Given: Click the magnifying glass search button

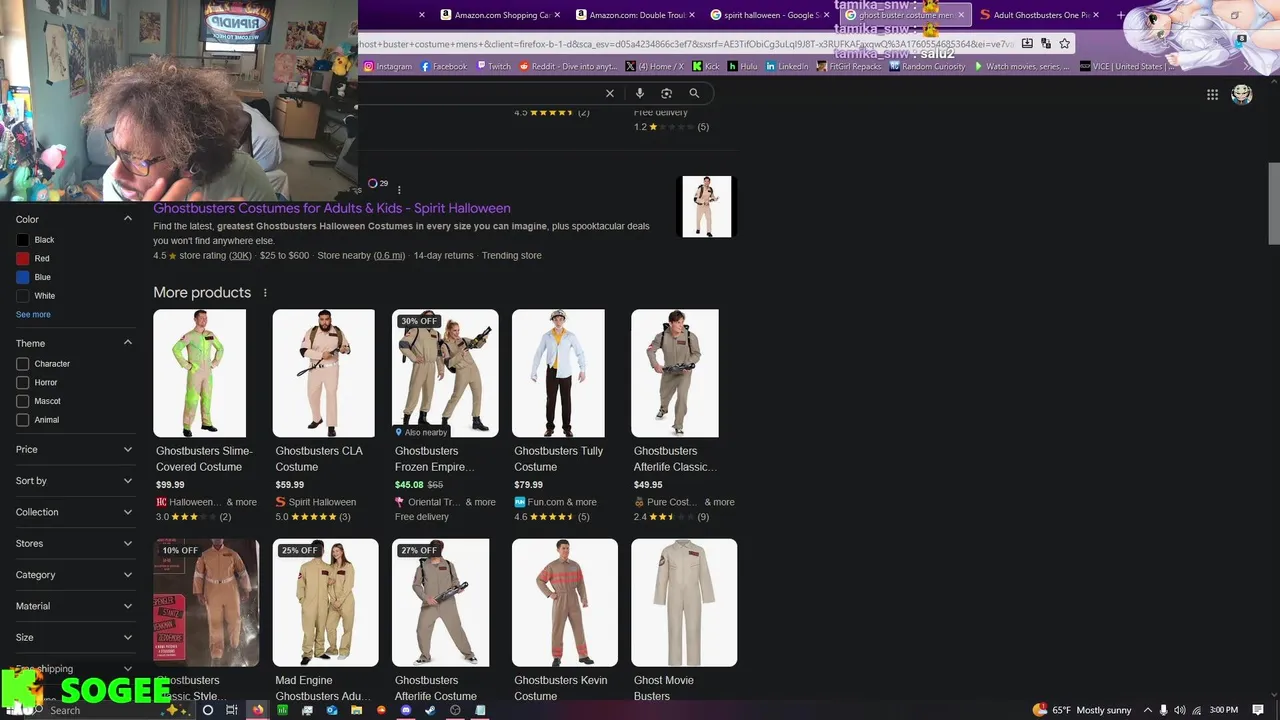Looking at the screenshot, I should pyautogui.click(x=694, y=93).
